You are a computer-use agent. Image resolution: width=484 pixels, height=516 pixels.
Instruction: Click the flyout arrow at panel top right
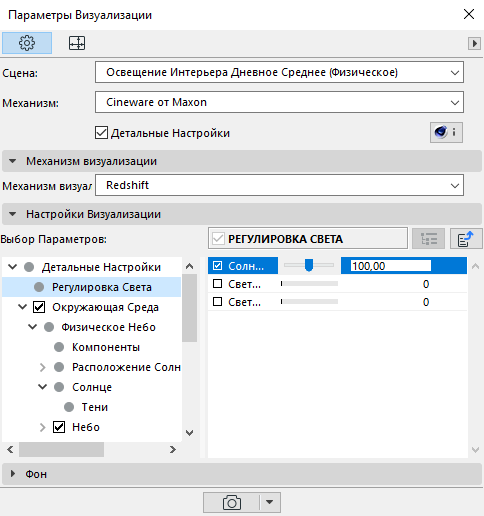tap(474, 43)
